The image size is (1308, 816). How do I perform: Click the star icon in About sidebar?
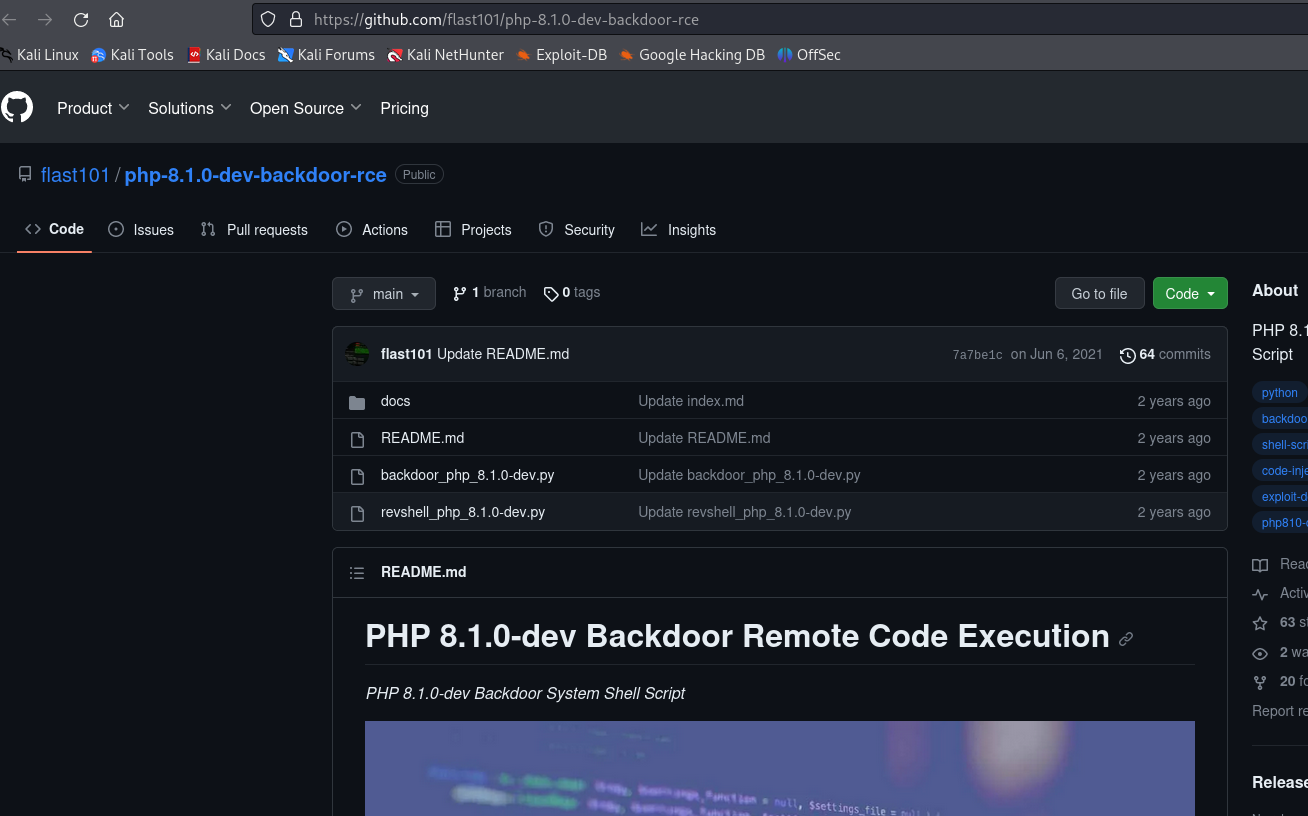coord(1260,623)
